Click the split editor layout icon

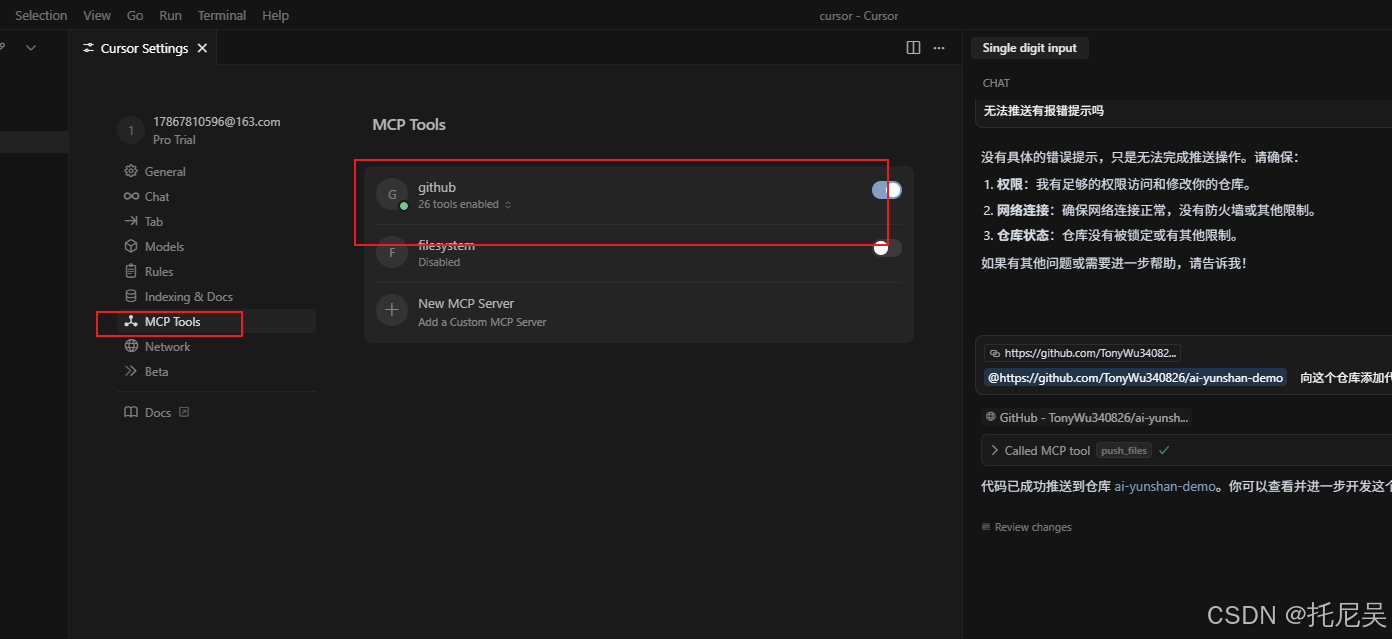(913, 48)
